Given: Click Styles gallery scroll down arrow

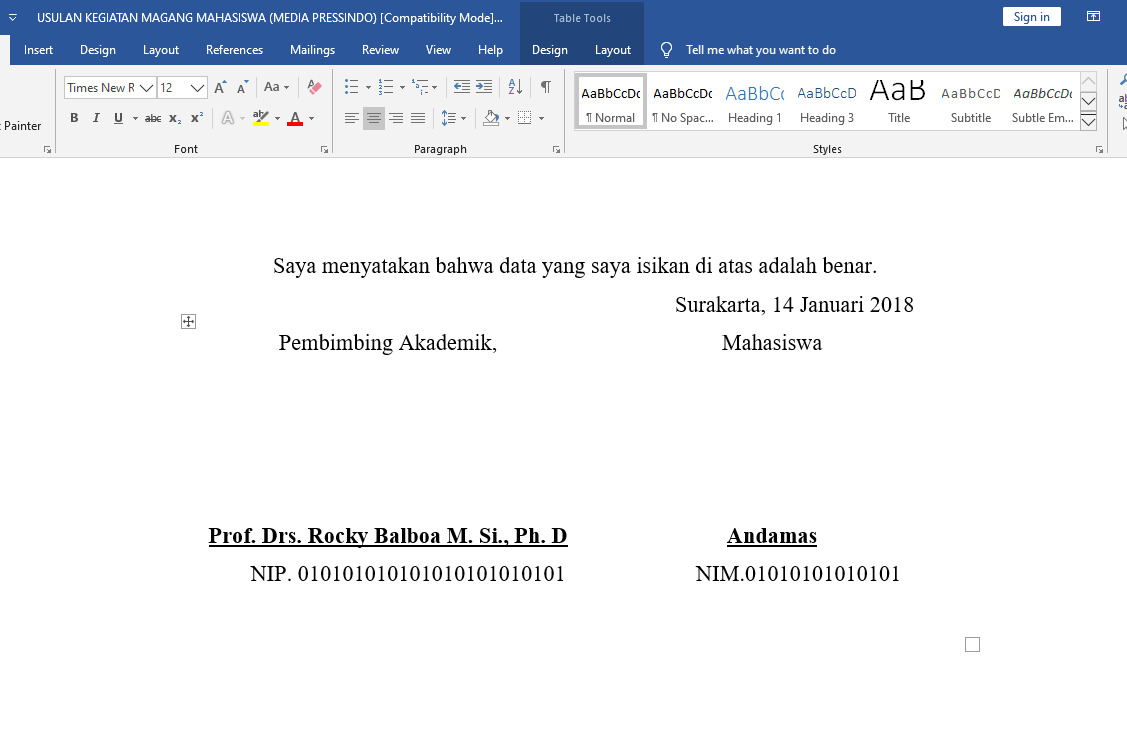Looking at the screenshot, I should 1089,101.
